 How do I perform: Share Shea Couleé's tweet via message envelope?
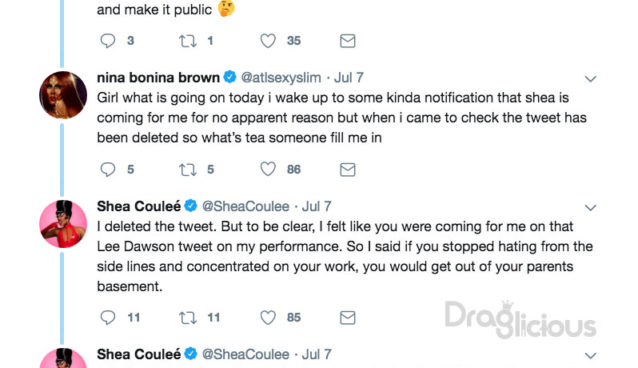pos(347,318)
